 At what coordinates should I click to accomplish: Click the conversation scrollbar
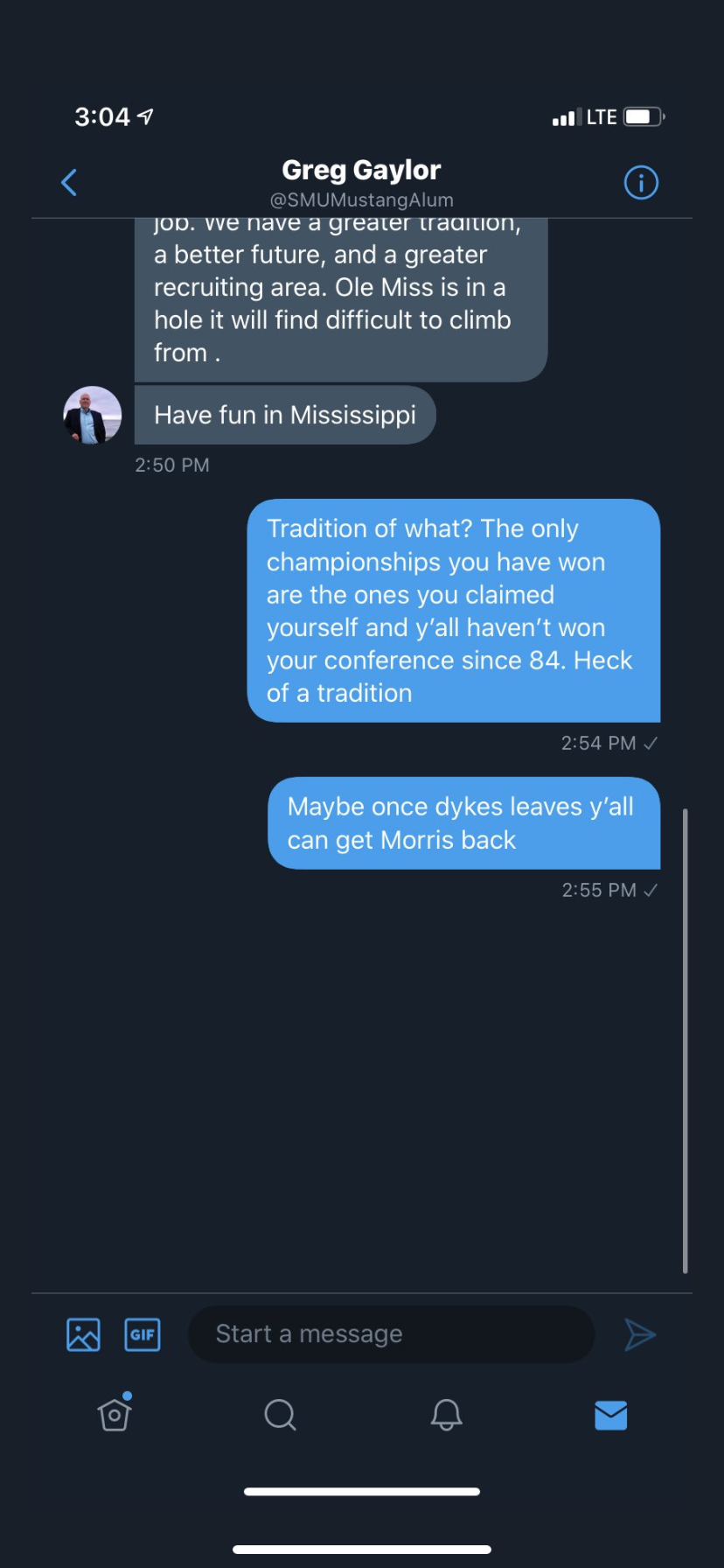(x=685, y=1040)
